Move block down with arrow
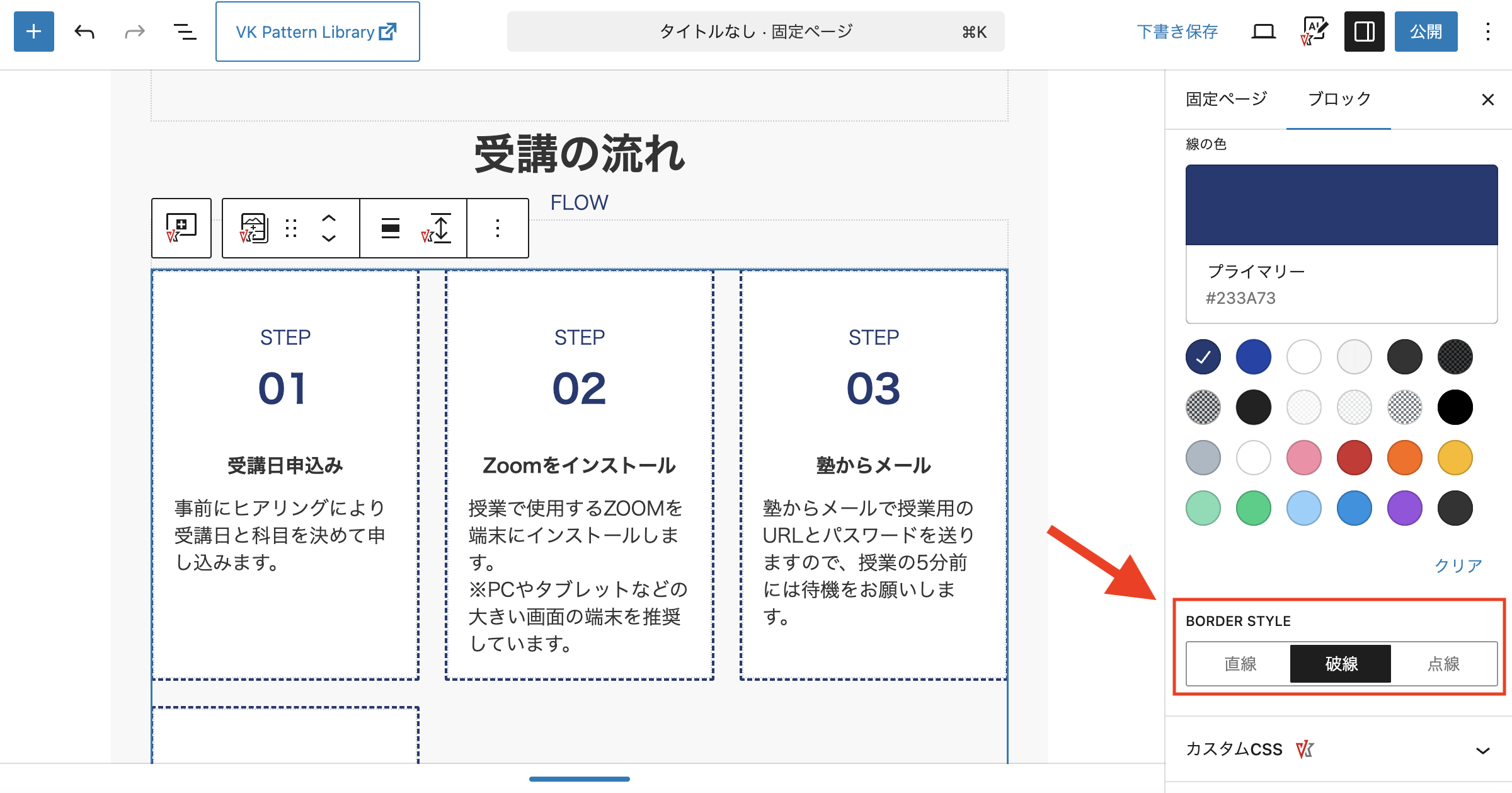 tap(329, 239)
